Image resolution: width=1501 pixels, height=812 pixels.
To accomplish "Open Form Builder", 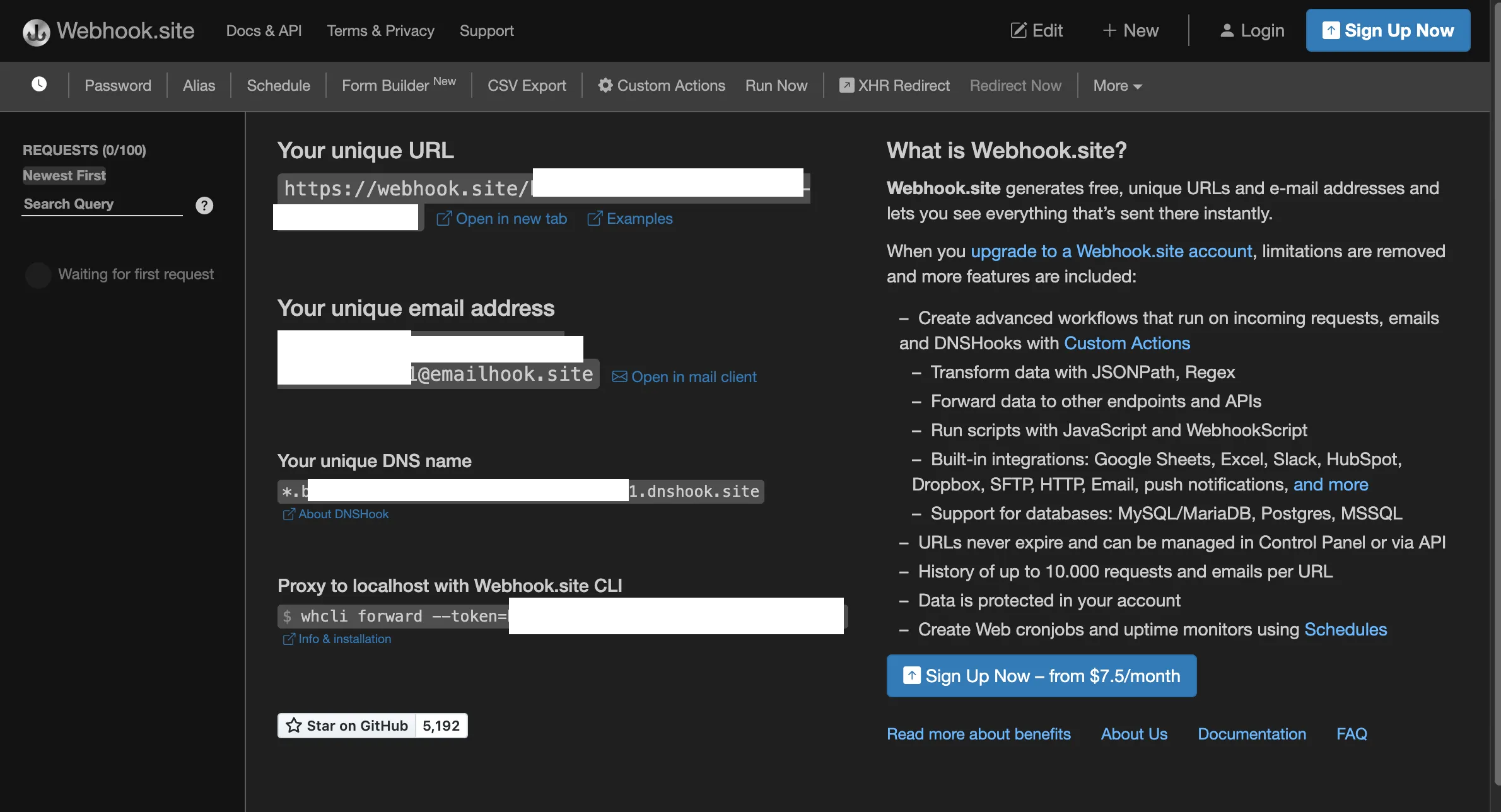I will [399, 85].
